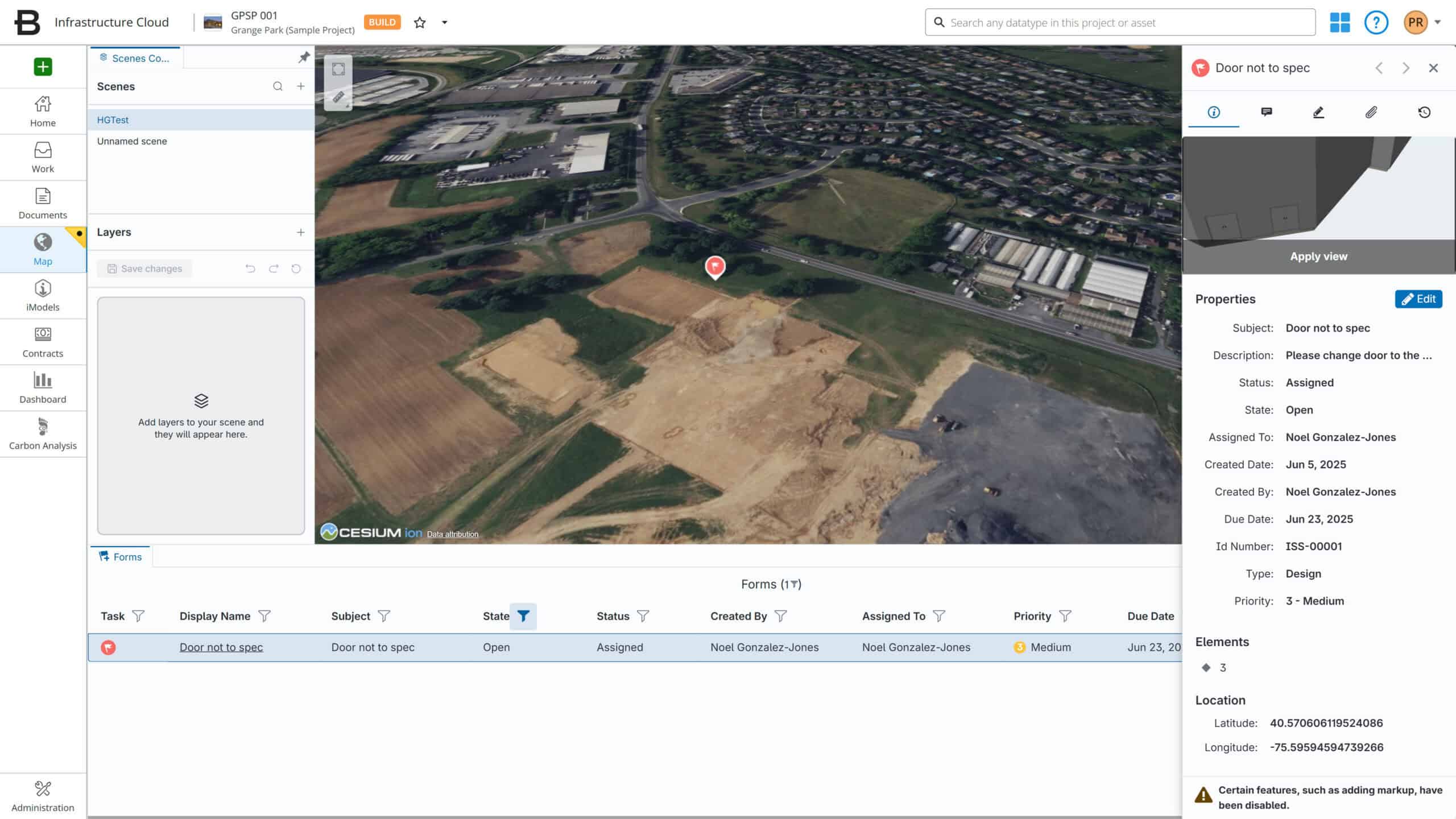Screen dimensions: 1456x819
Task: Click the Display Name column header
Action: 215,616
